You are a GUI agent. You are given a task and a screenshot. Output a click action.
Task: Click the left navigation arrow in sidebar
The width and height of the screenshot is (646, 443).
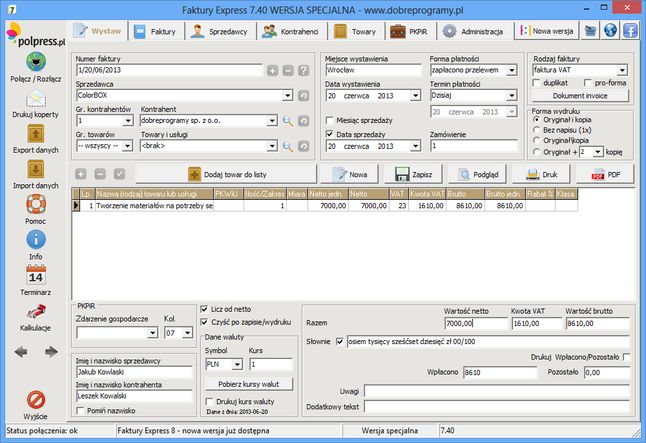tap(21, 352)
